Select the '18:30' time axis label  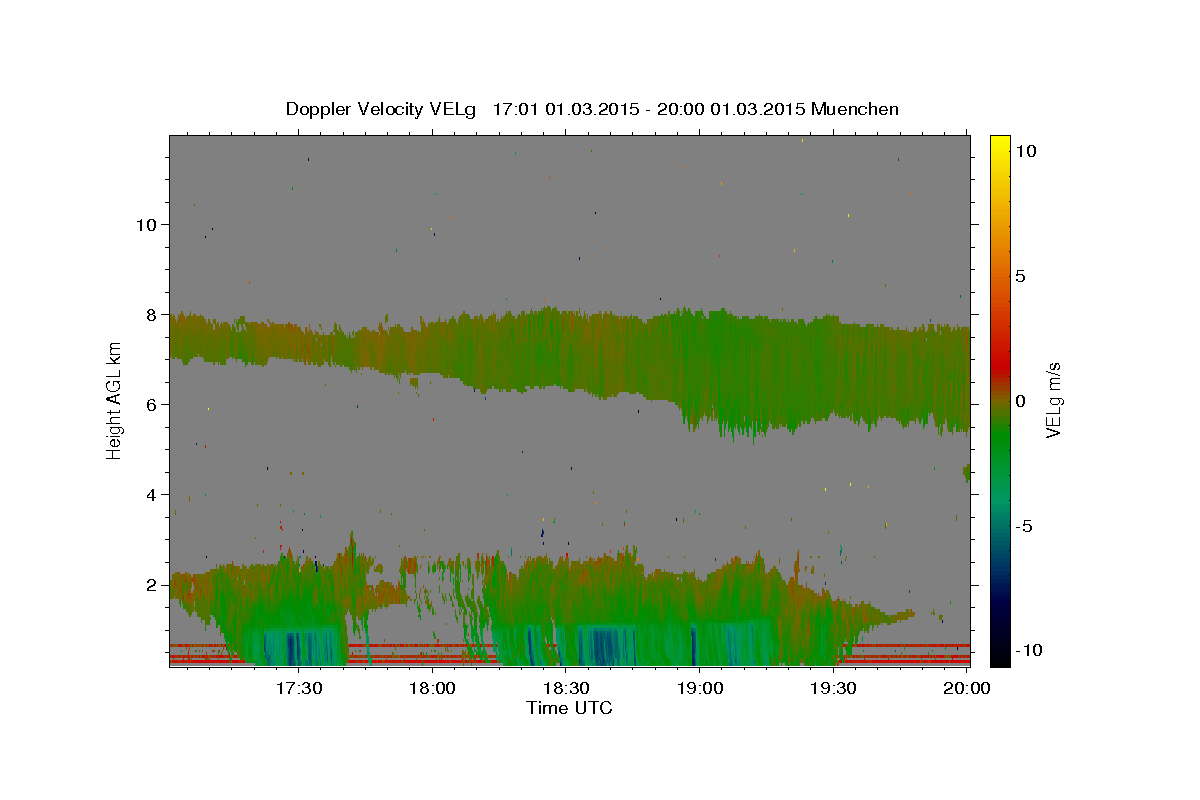coord(566,689)
